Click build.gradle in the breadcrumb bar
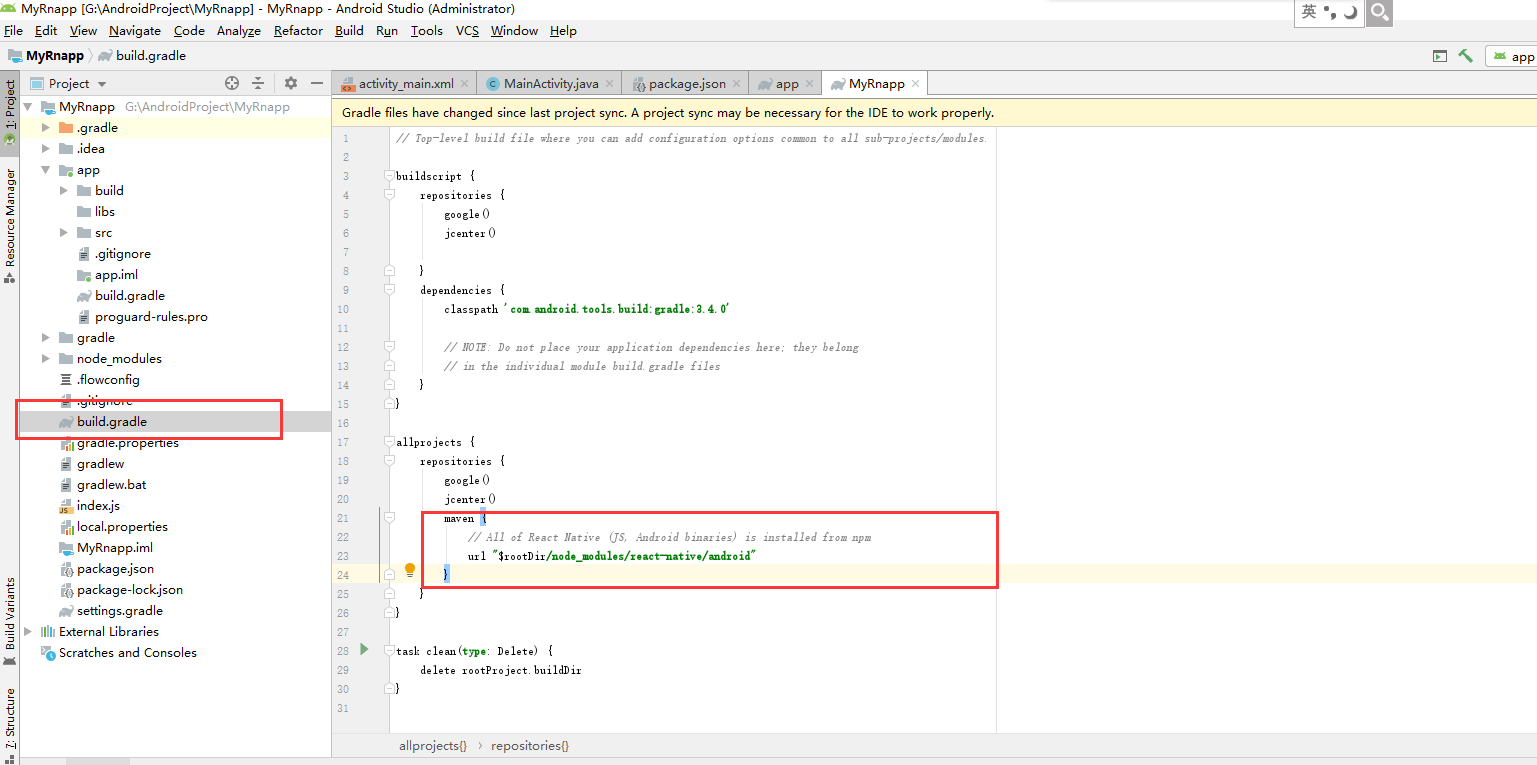 [142, 56]
